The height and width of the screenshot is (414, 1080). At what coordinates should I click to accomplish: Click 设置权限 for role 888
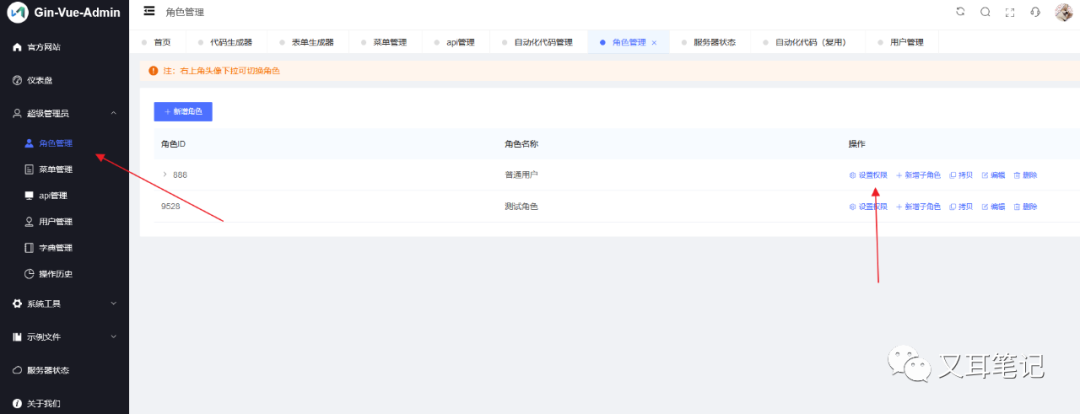(868, 175)
